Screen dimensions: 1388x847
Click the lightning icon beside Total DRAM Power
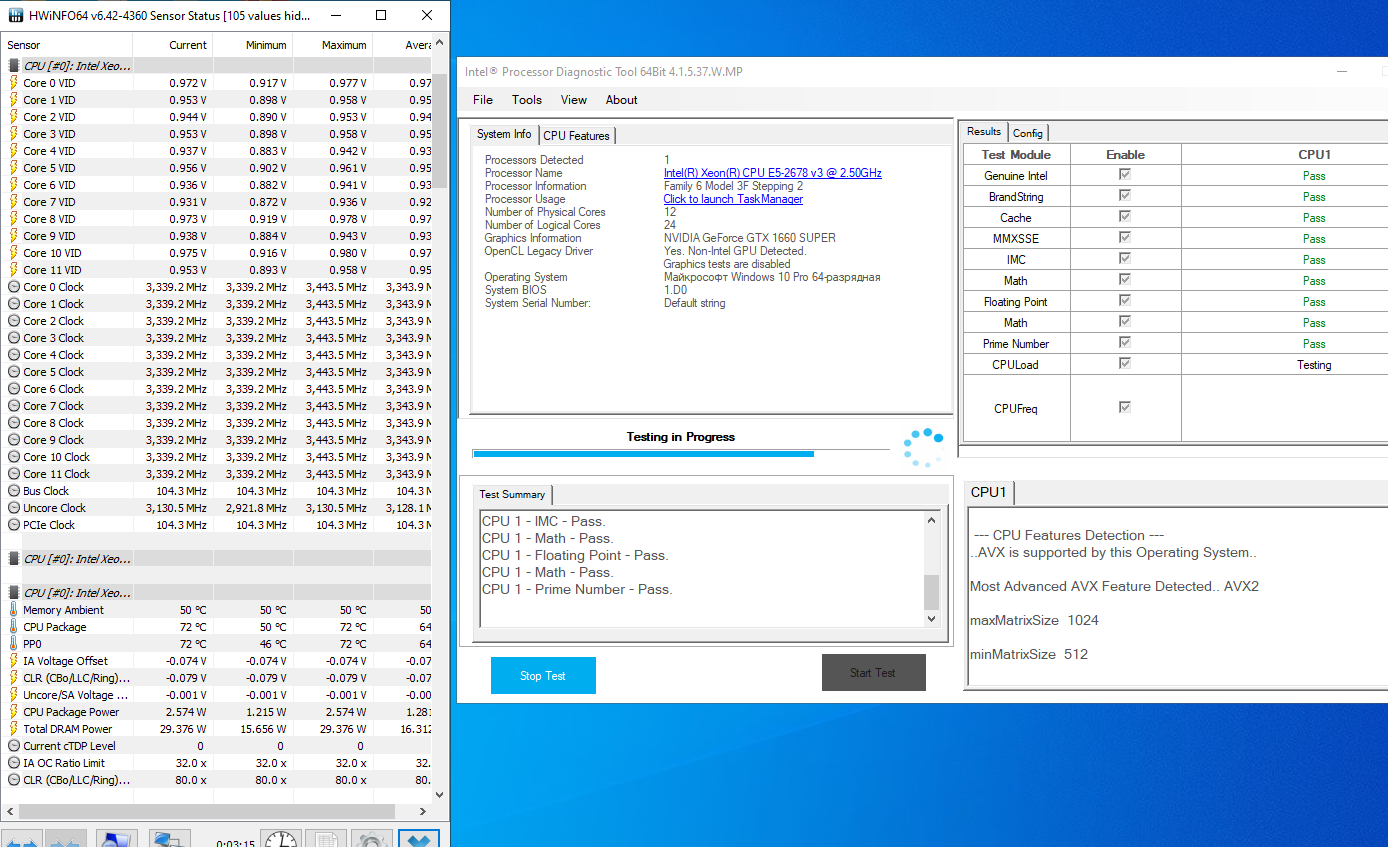pyautogui.click(x=13, y=729)
